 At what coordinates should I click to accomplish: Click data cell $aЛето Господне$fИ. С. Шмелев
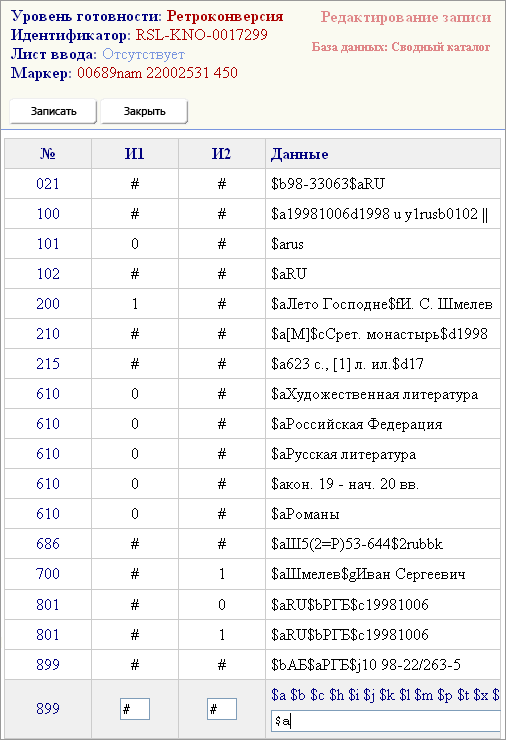click(383, 303)
